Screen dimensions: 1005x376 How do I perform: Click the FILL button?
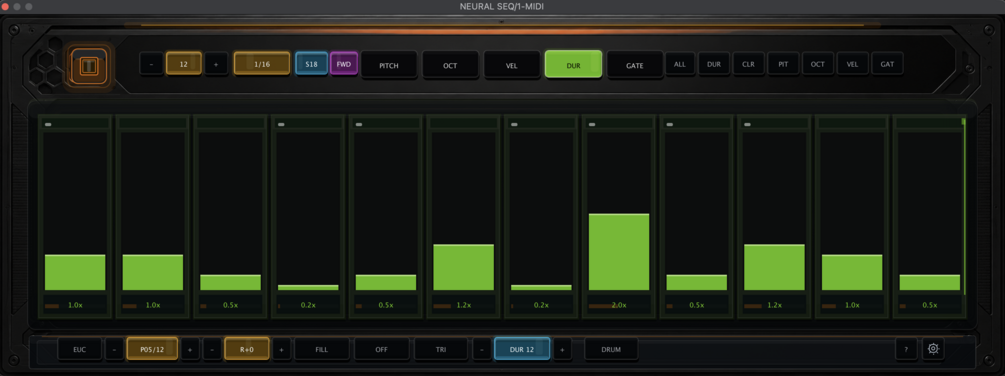point(322,350)
